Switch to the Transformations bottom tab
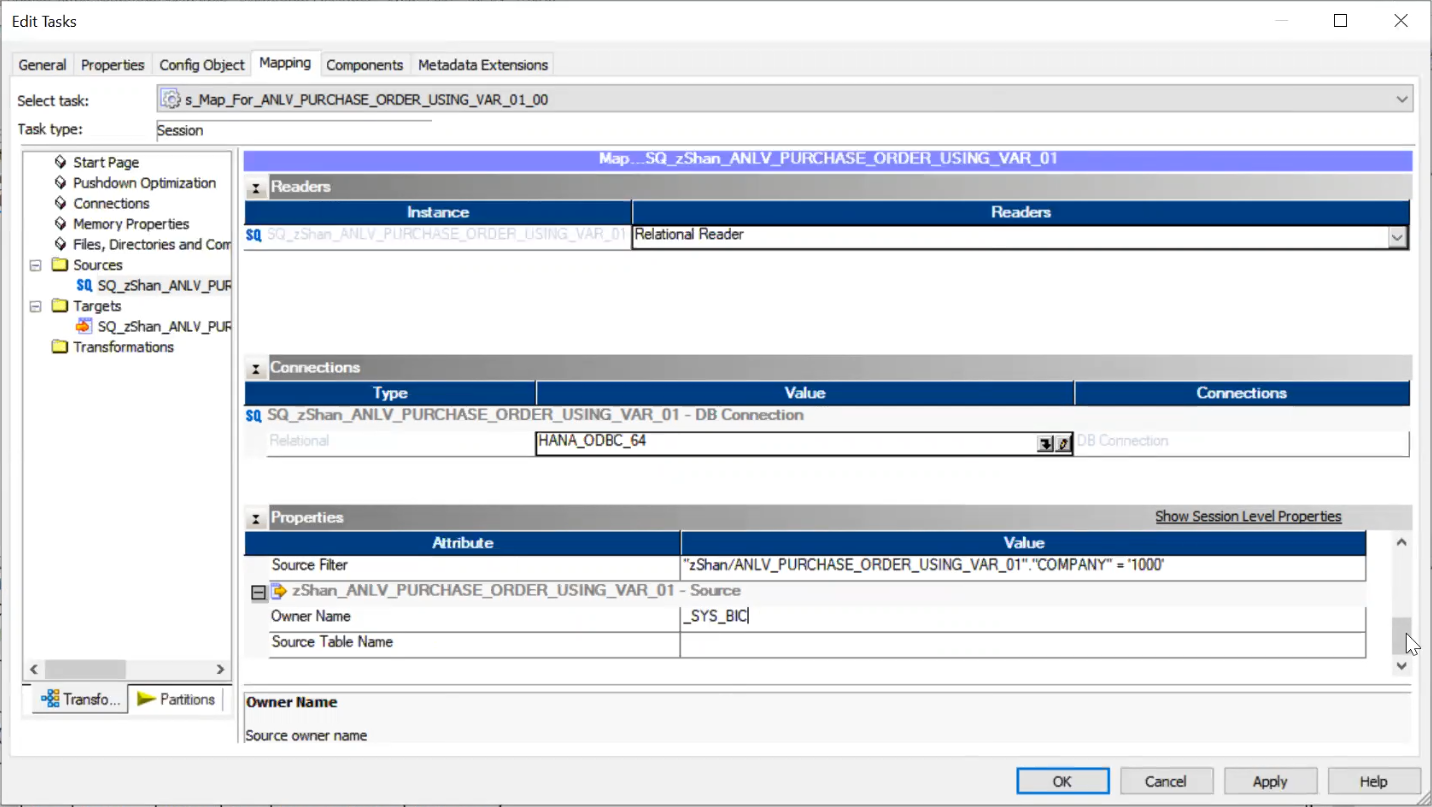 point(81,699)
